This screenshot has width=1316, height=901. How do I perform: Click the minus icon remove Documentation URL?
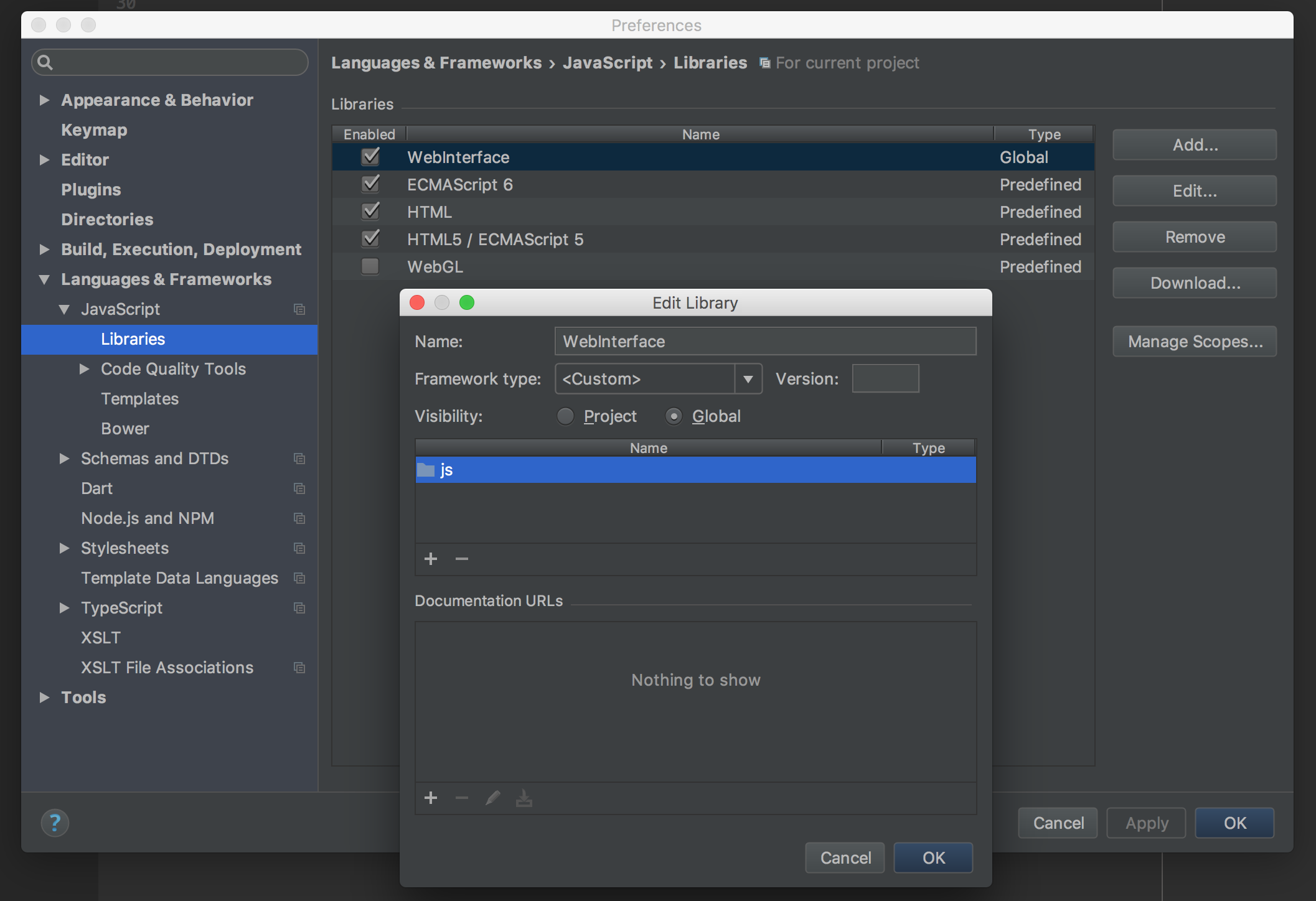(x=463, y=797)
